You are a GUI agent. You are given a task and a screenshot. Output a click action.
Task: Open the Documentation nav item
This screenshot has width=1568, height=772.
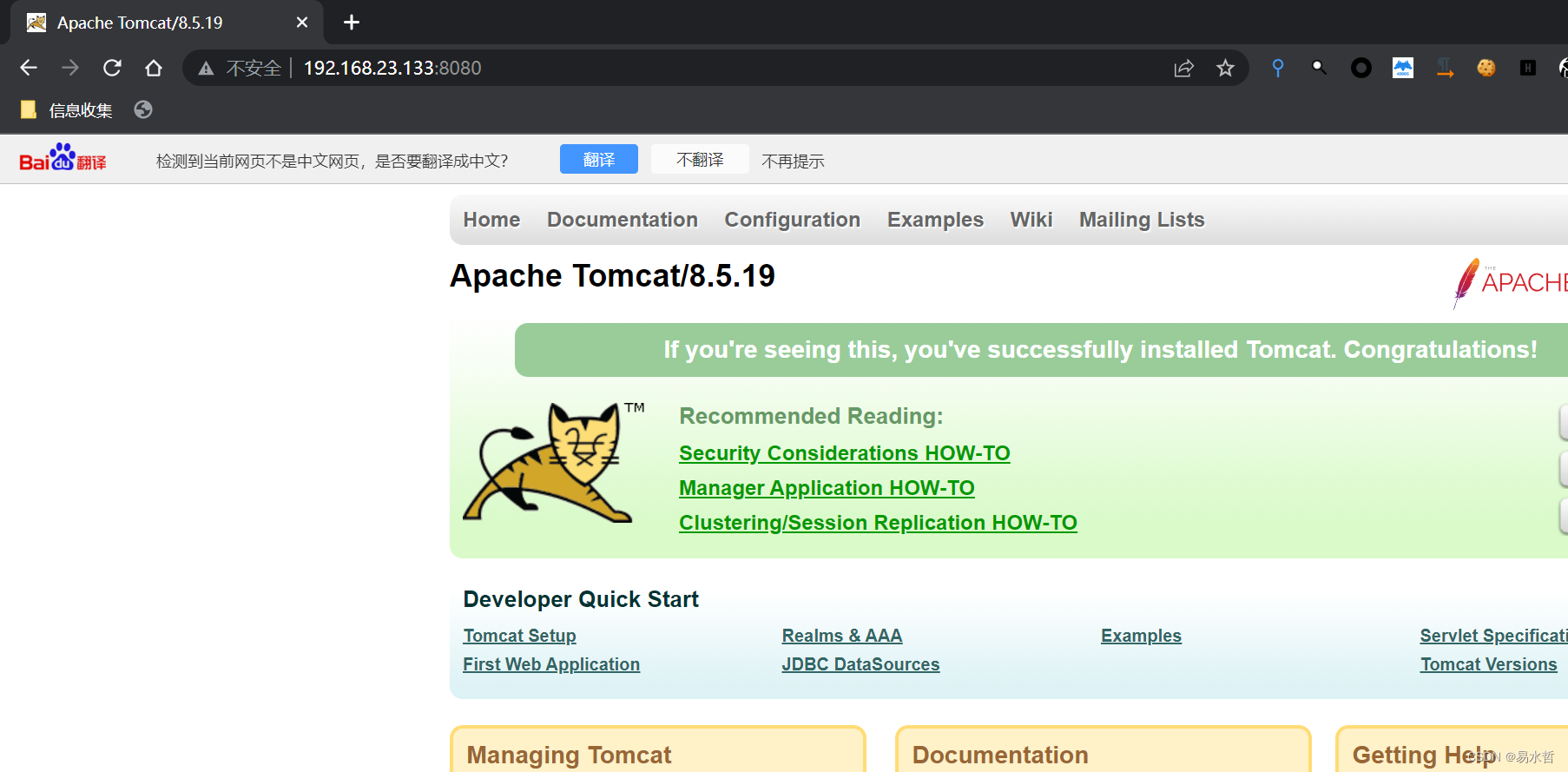623,220
